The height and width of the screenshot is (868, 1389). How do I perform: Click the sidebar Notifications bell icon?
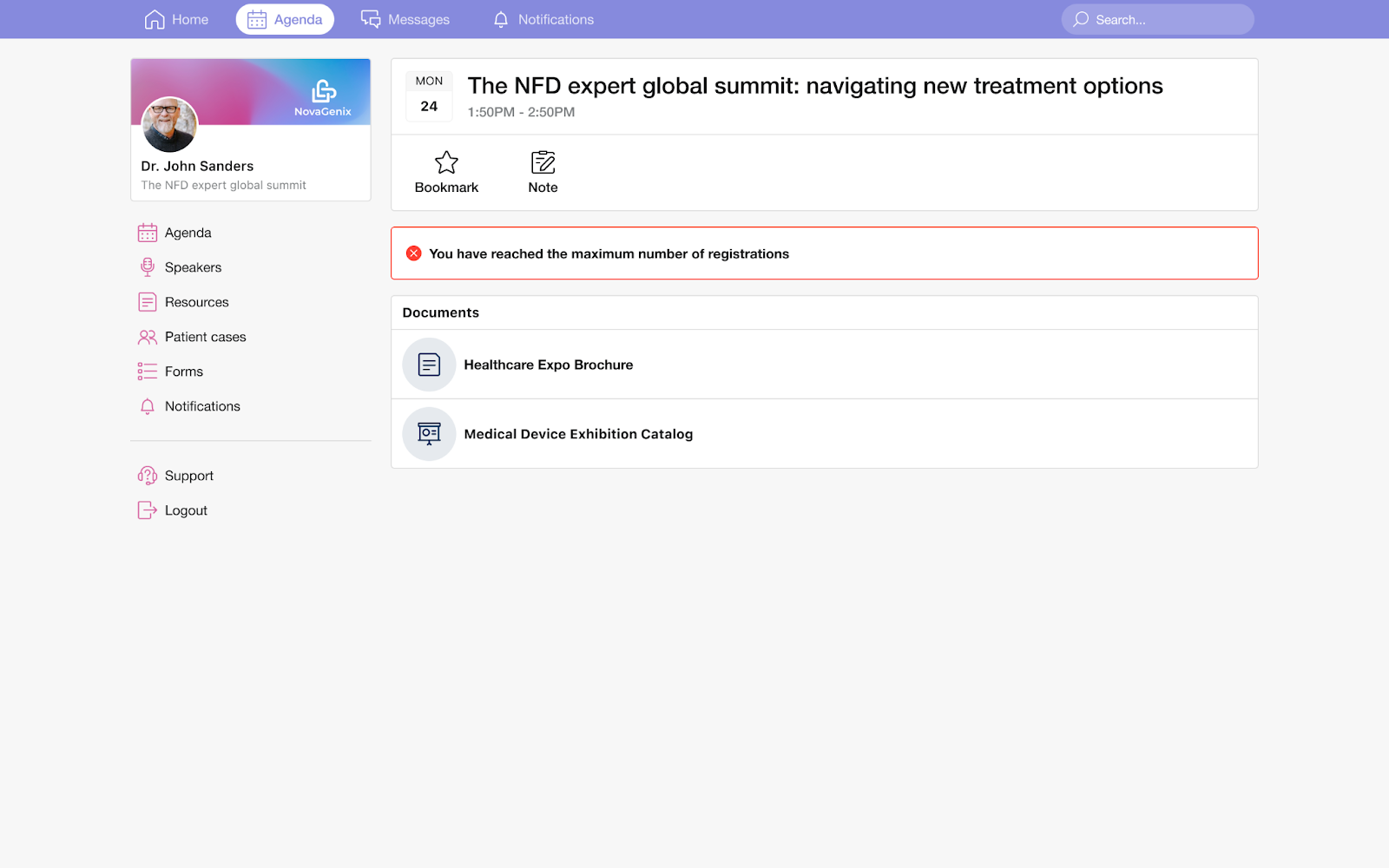coord(148,406)
